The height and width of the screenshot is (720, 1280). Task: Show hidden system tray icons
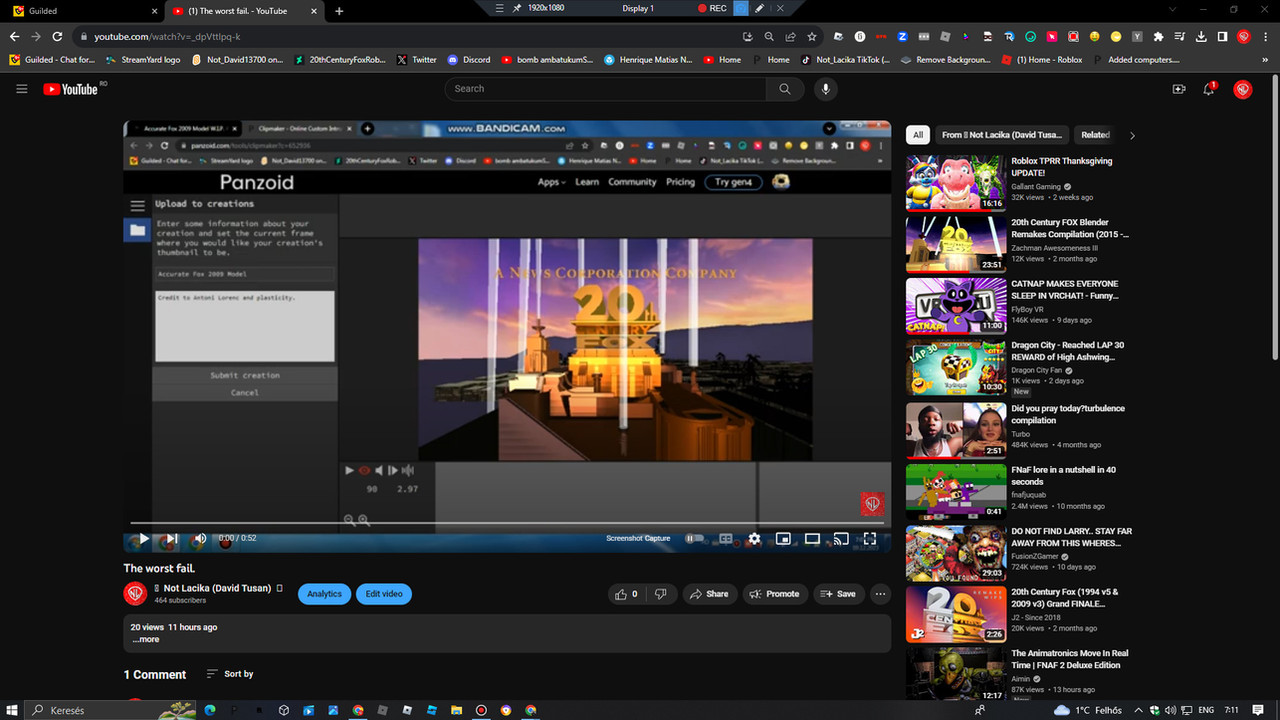[x=1140, y=710]
